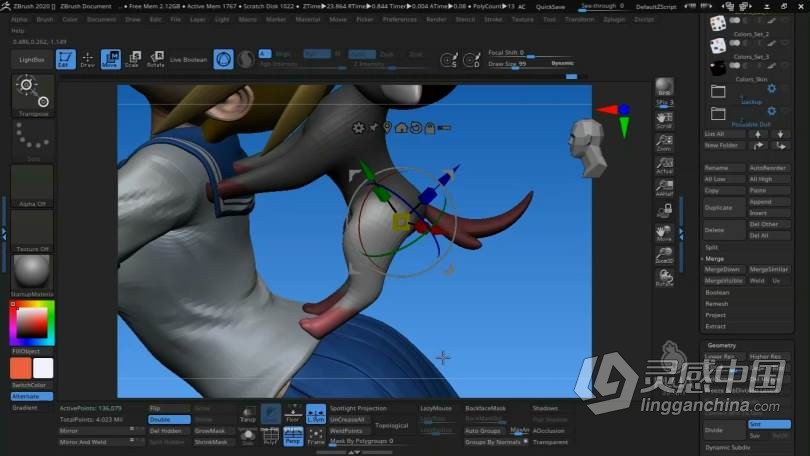Click the PolyF icon

(270, 436)
